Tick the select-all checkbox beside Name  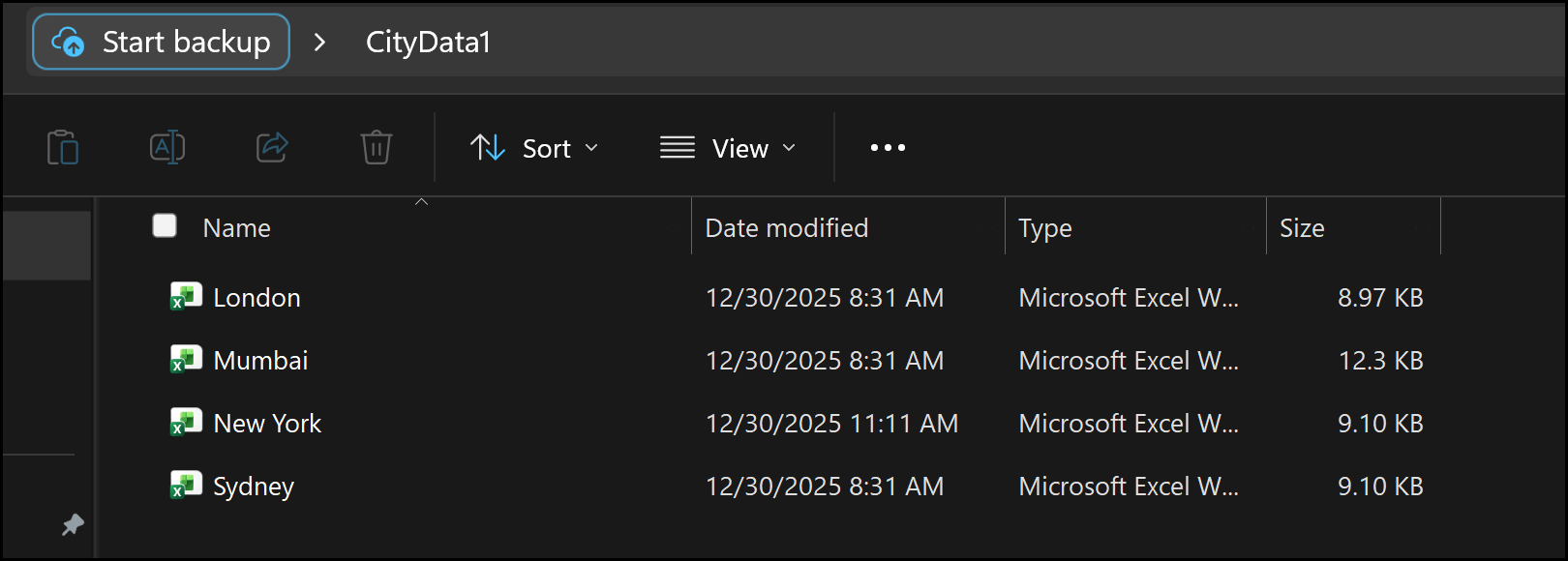(x=165, y=226)
